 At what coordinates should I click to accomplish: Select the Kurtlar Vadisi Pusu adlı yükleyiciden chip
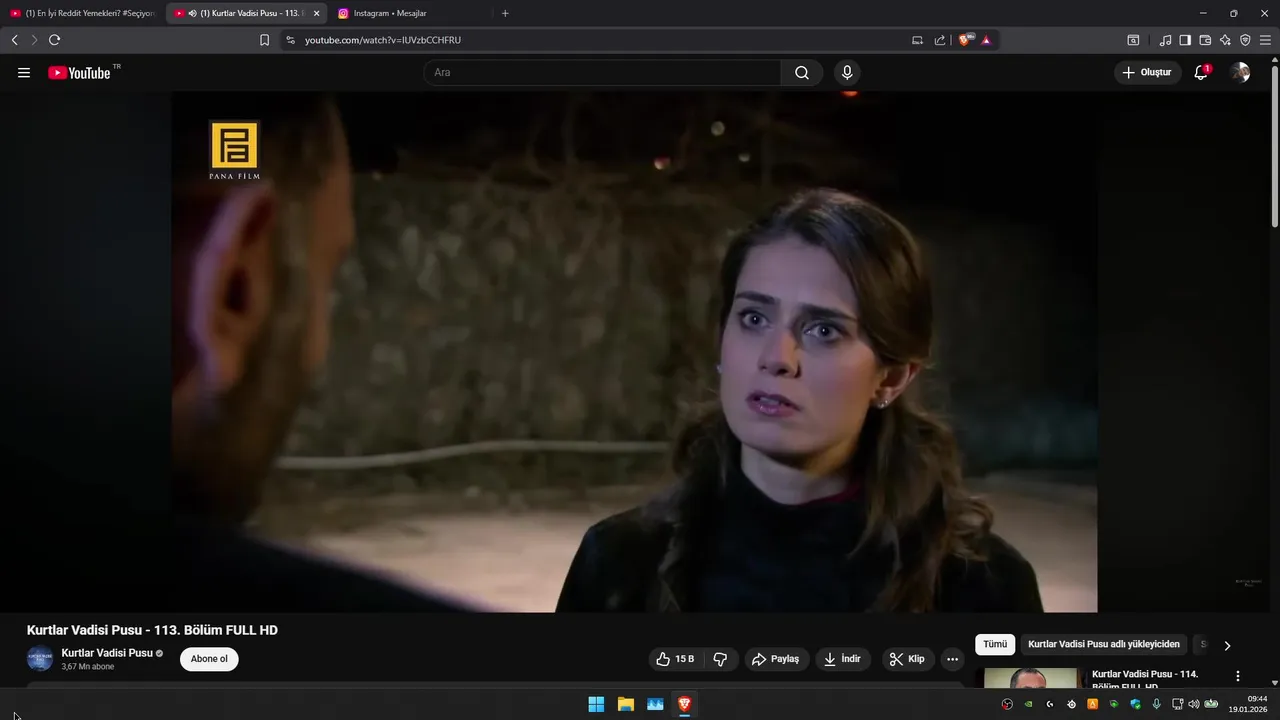pyautogui.click(x=1104, y=645)
